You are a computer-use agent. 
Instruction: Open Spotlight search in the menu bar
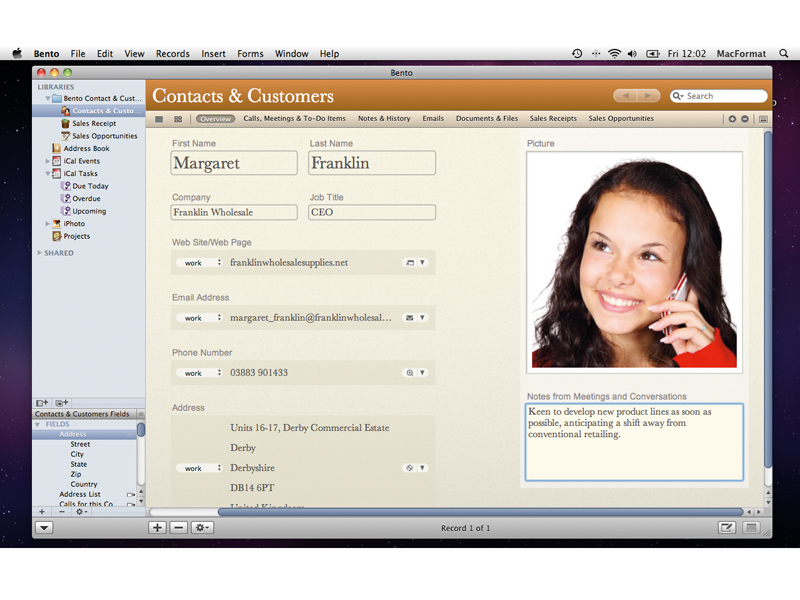(784, 54)
